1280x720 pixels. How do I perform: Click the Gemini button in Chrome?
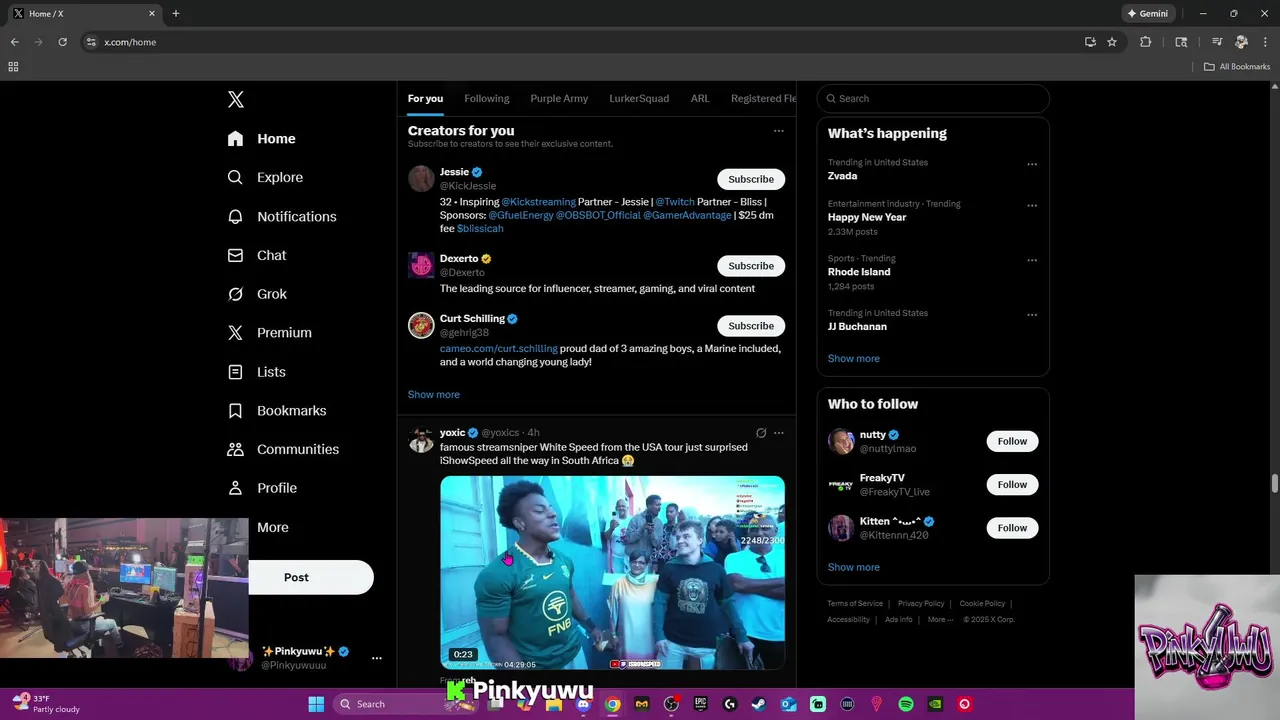click(1147, 14)
